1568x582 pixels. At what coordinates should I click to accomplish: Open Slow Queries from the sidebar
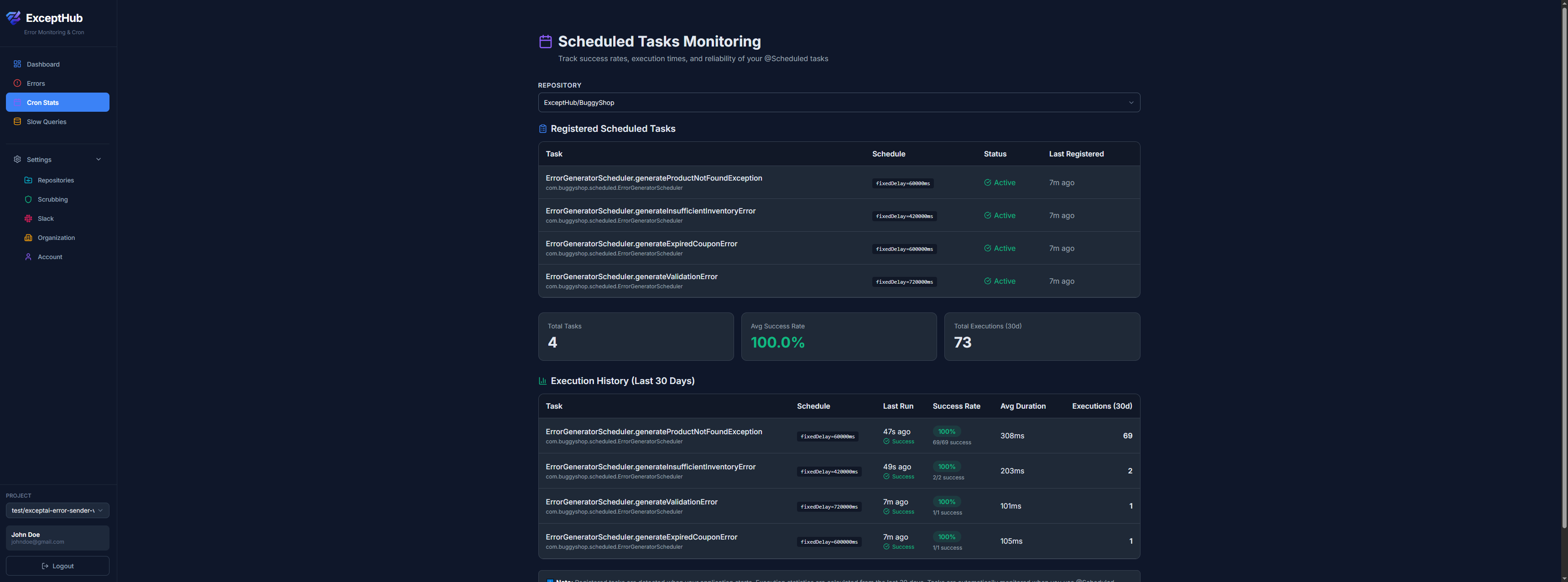pyautogui.click(x=46, y=122)
